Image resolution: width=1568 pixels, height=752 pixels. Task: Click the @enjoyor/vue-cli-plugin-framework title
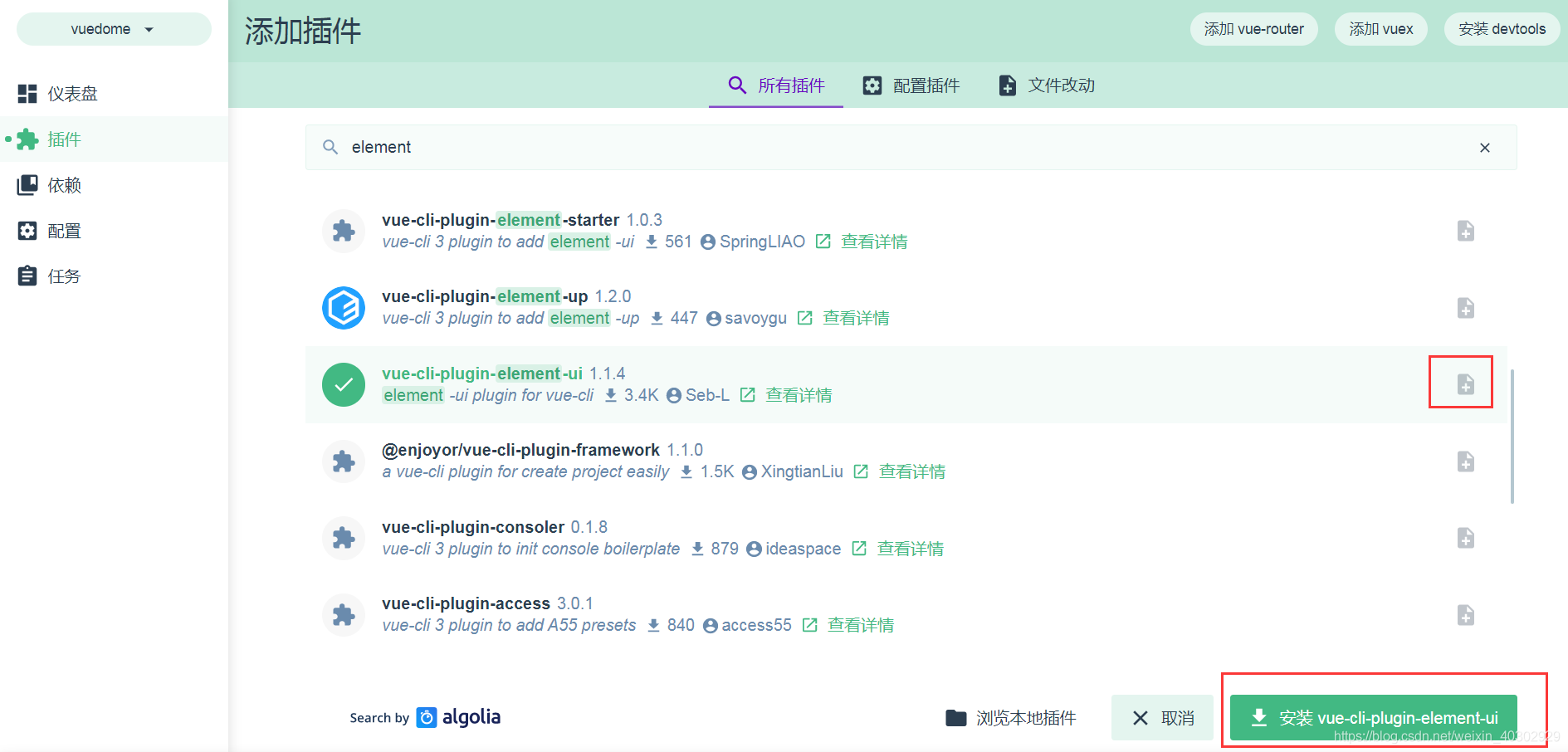[520, 450]
